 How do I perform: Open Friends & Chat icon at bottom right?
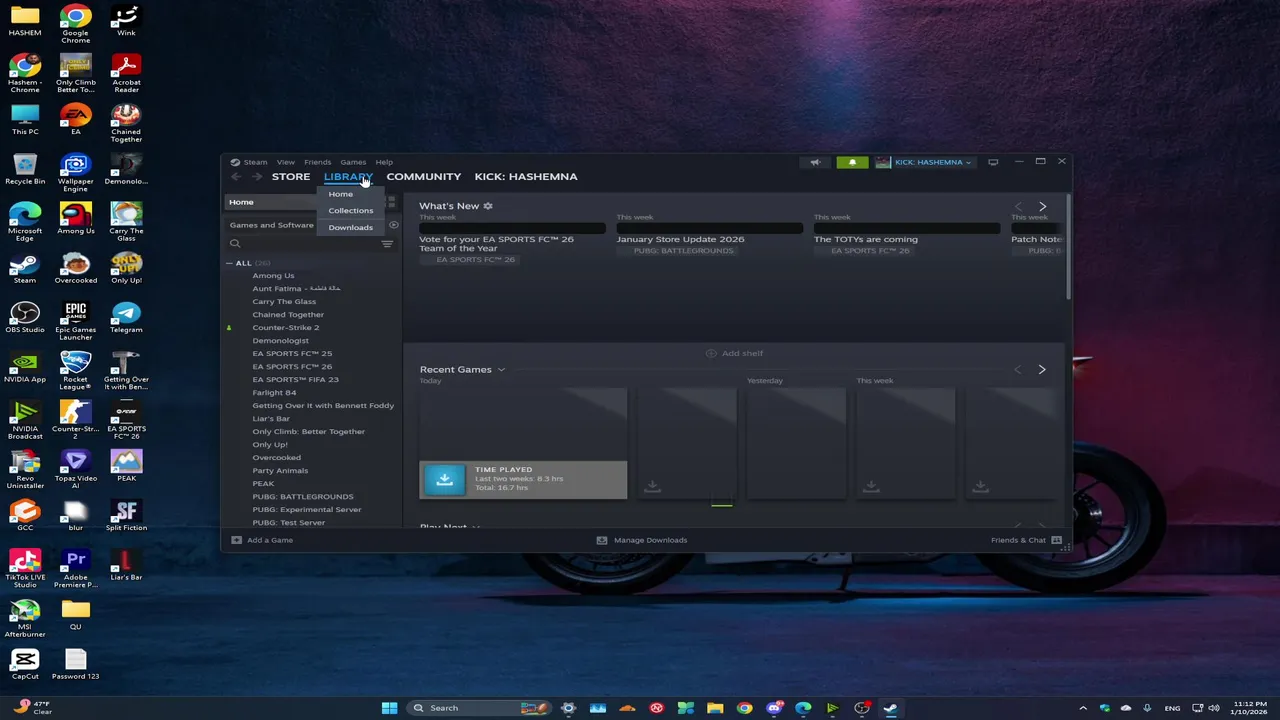(1057, 540)
